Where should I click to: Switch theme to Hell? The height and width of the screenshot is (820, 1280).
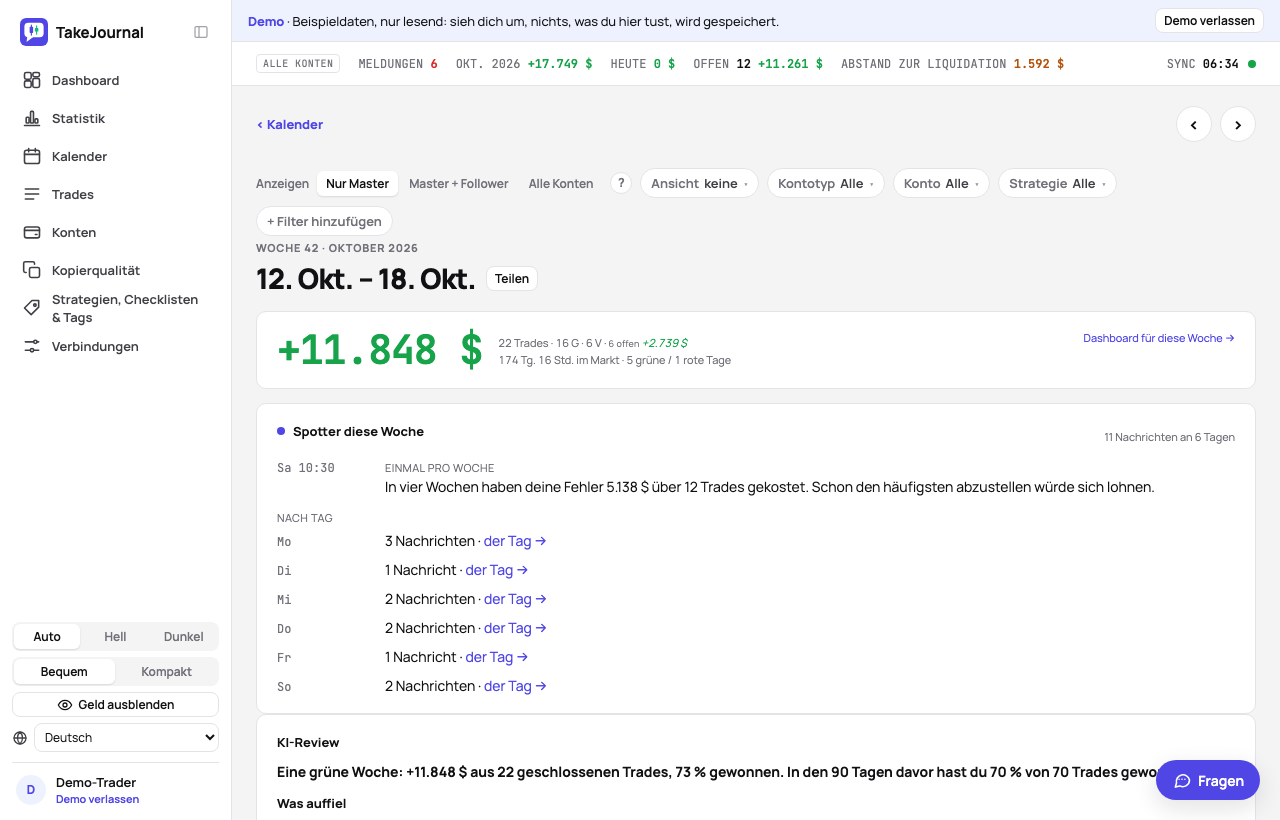[115, 637]
